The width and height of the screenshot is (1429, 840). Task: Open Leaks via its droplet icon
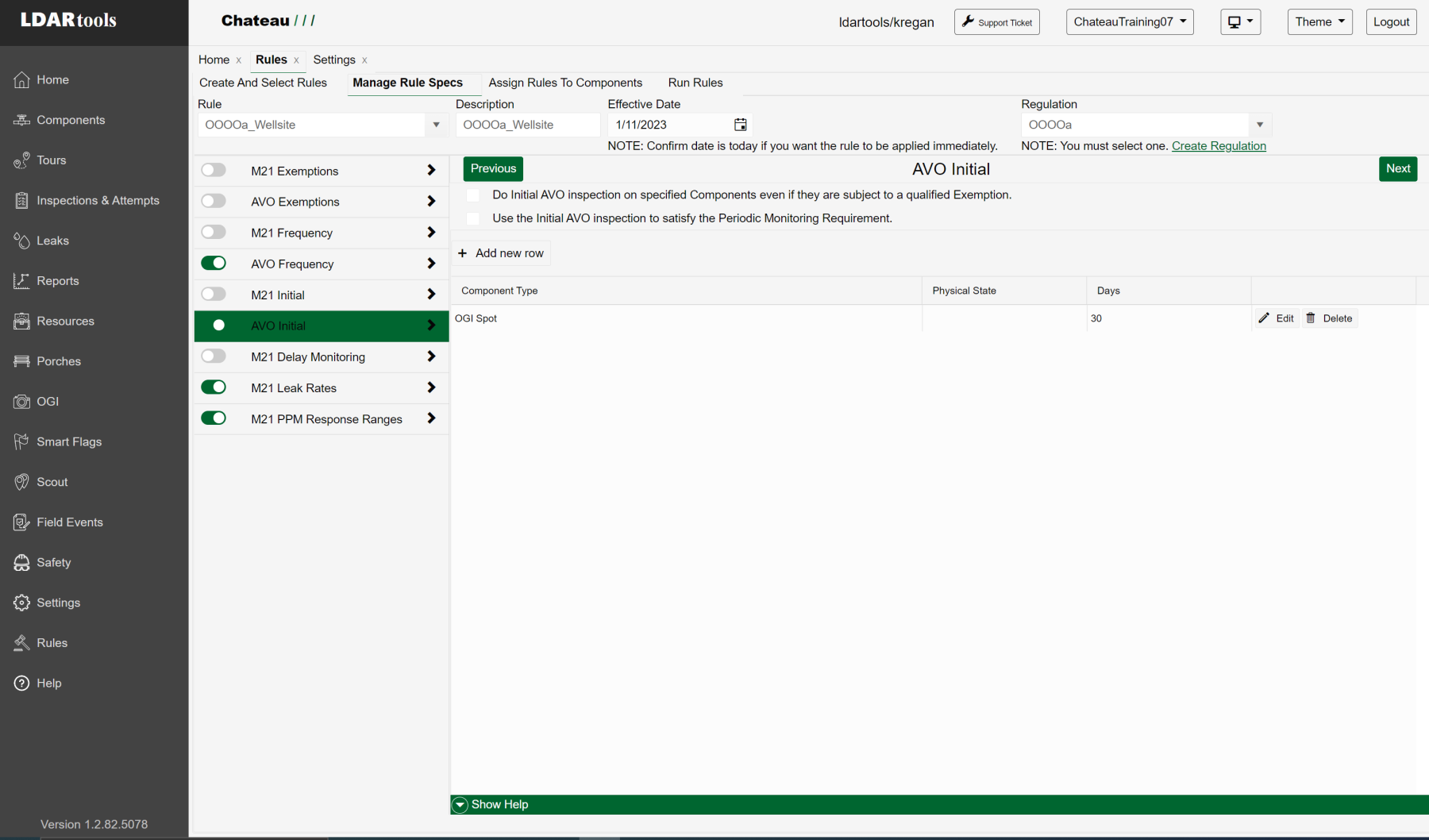point(21,241)
